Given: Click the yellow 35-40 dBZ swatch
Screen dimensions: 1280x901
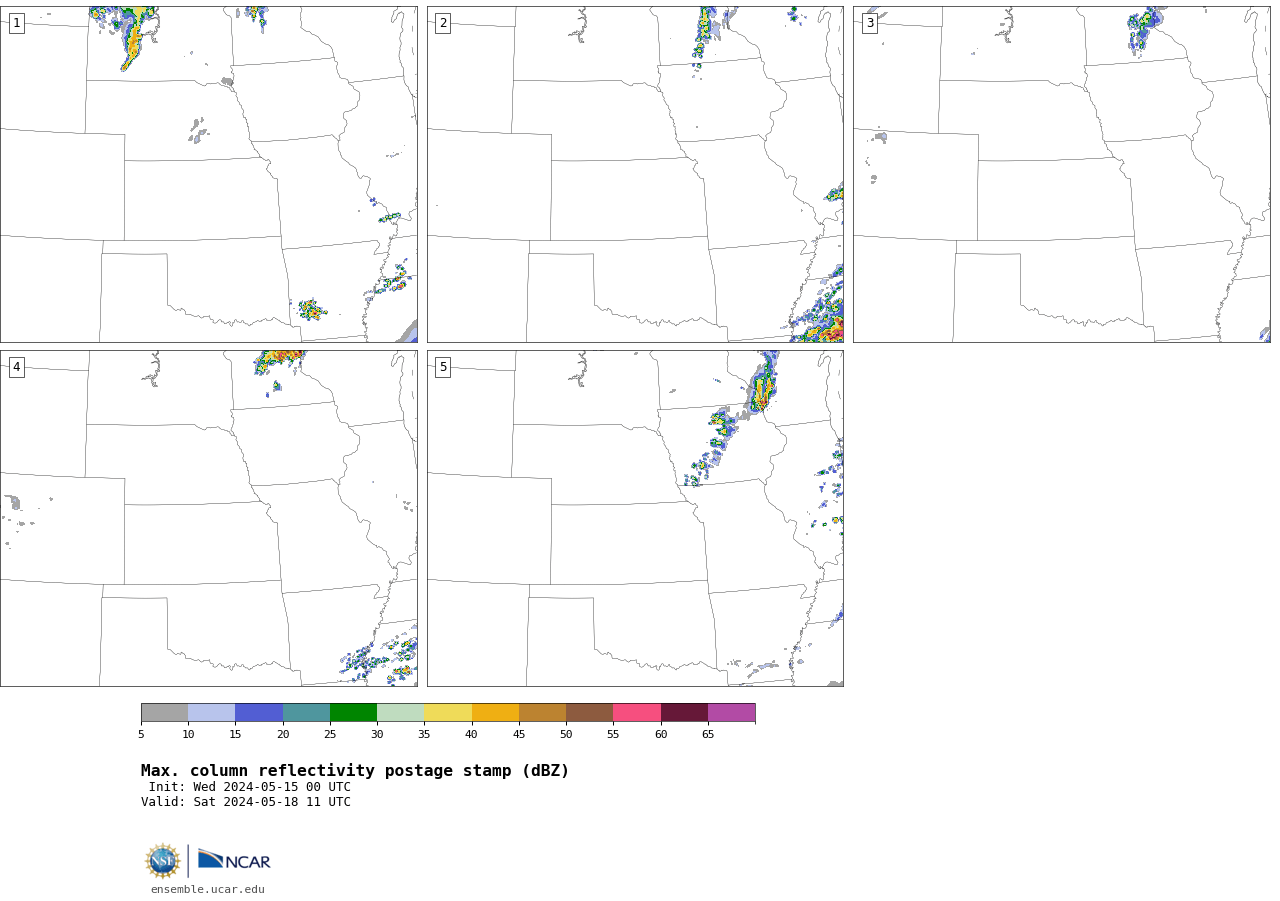Looking at the screenshot, I should click(x=448, y=713).
